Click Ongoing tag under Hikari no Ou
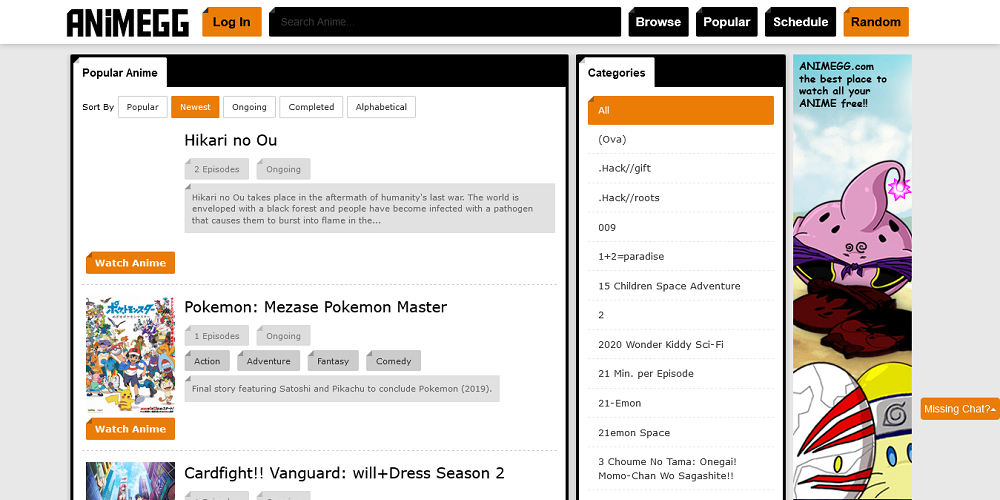The width and height of the screenshot is (1000, 500). click(x=283, y=169)
